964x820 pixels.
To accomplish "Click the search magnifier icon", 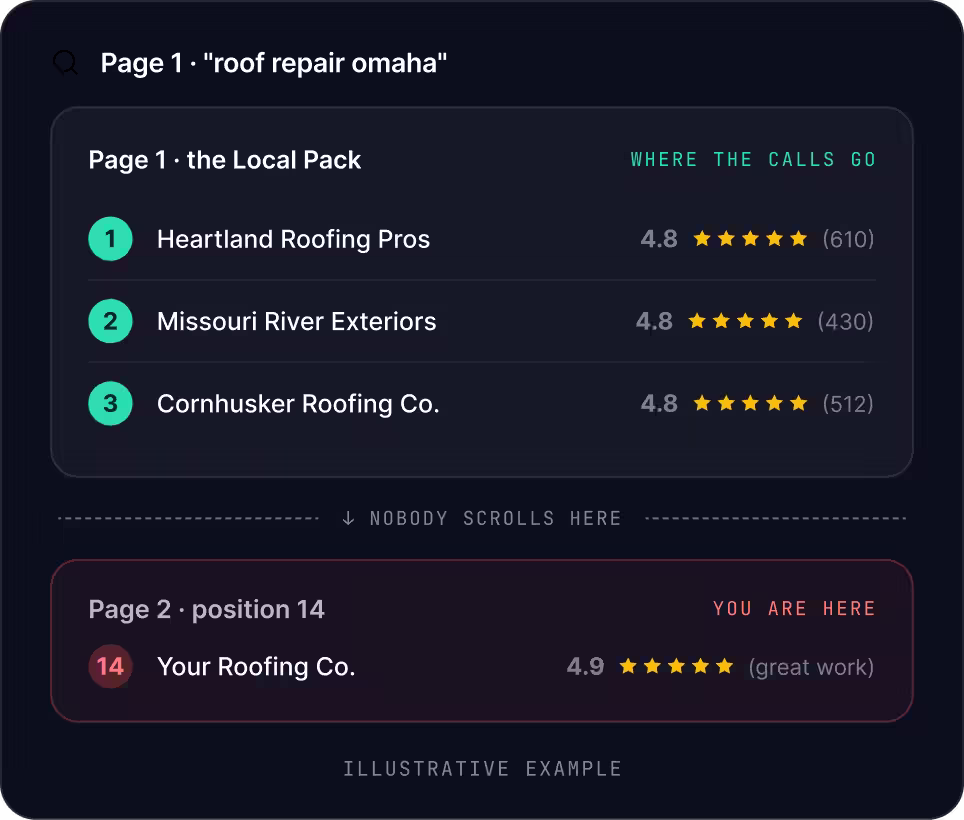I will [x=65, y=63].
